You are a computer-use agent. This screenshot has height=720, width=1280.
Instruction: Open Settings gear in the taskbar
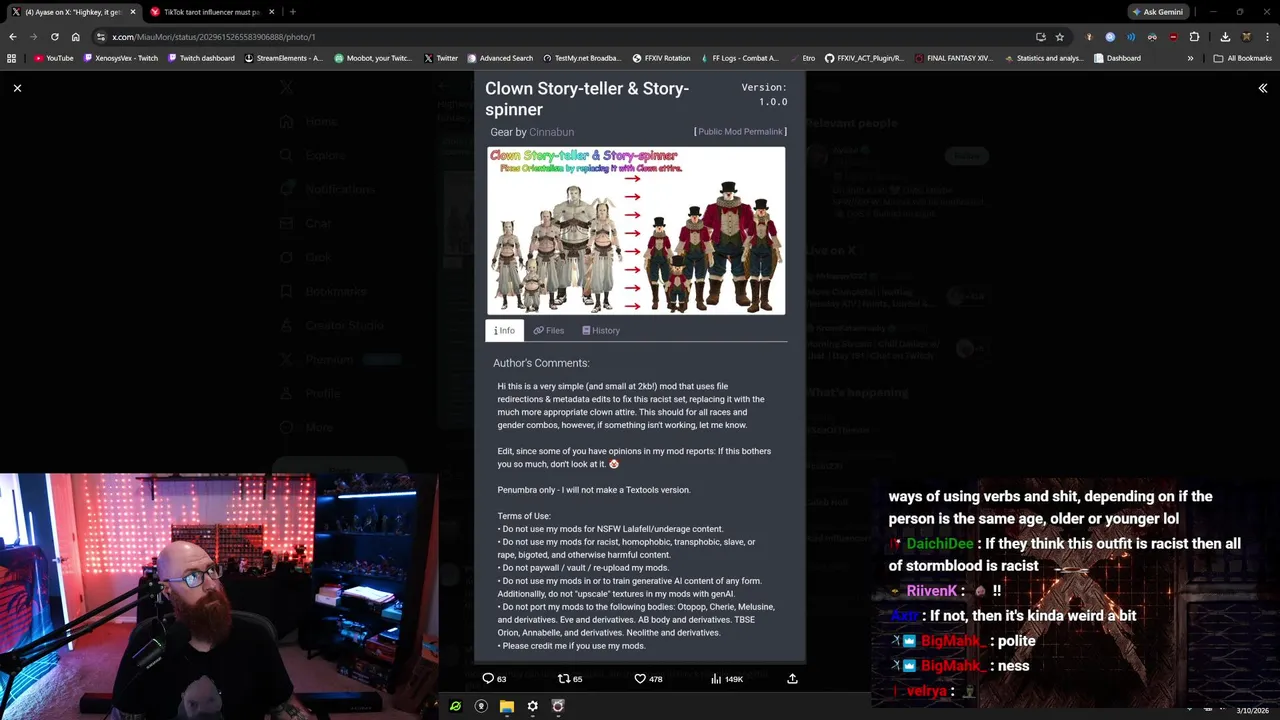(532, 706)
